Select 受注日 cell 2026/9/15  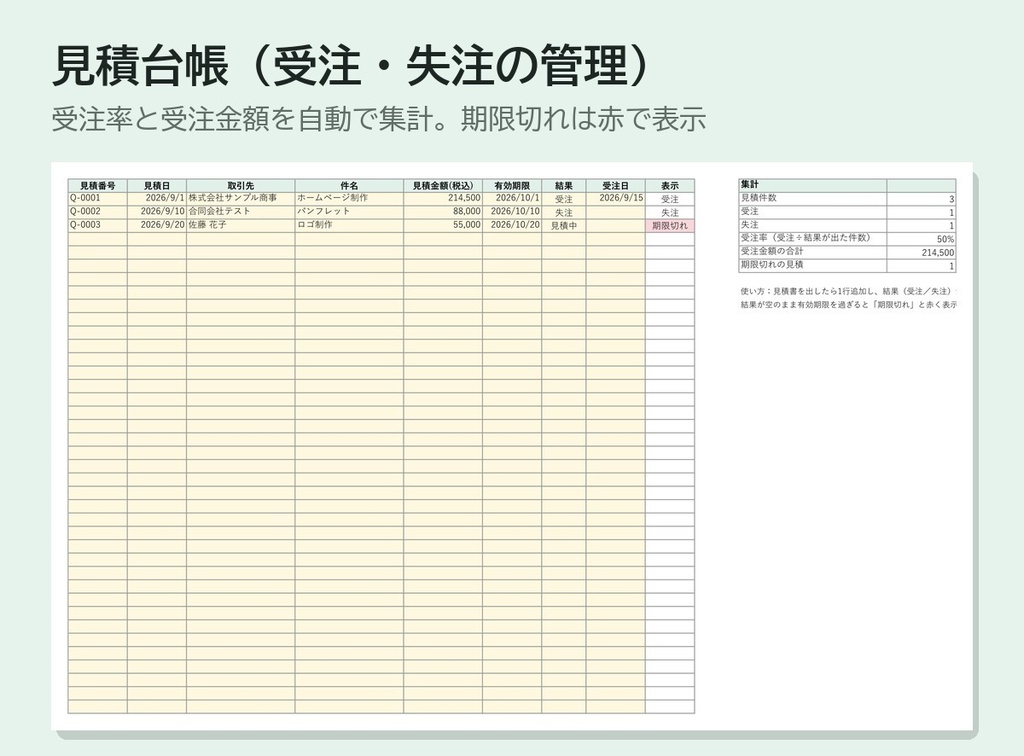[615, 198]
